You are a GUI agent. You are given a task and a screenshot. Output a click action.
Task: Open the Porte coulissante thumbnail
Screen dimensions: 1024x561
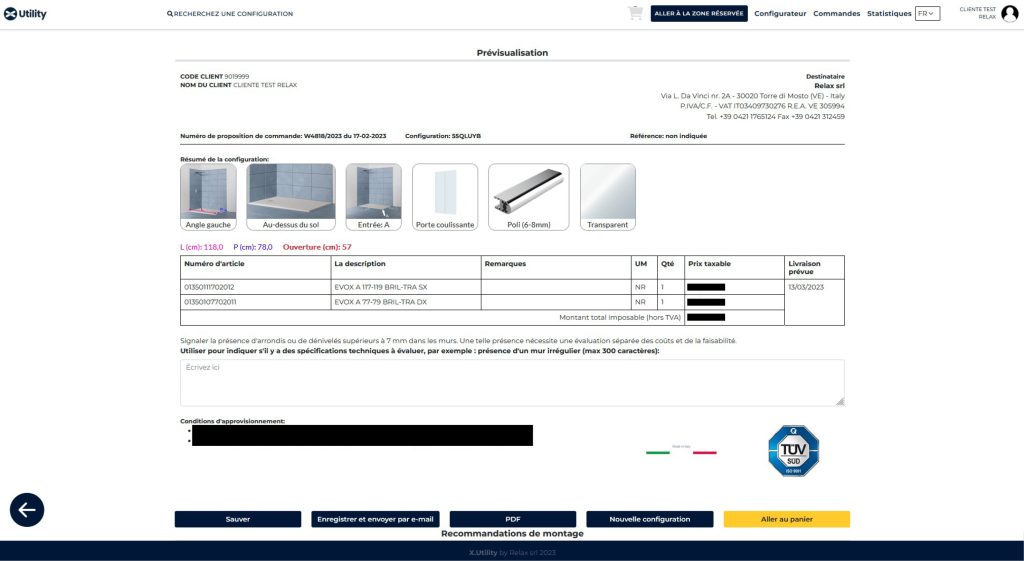[x=445, y=191]
